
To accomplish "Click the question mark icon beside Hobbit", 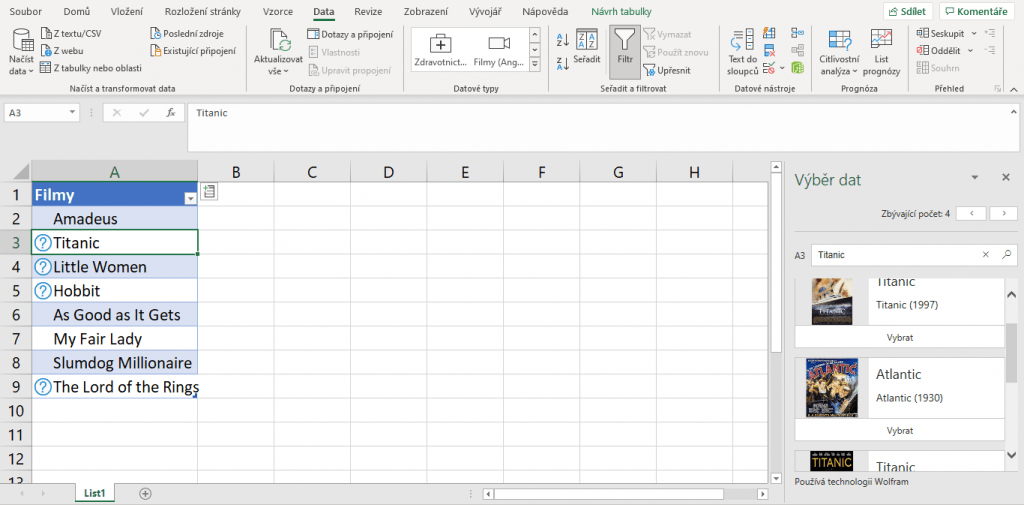I will pos(42,291).
